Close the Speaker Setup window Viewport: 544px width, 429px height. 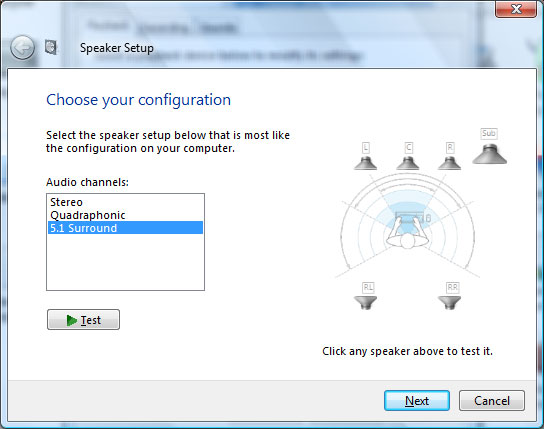(x=516, y=9)
